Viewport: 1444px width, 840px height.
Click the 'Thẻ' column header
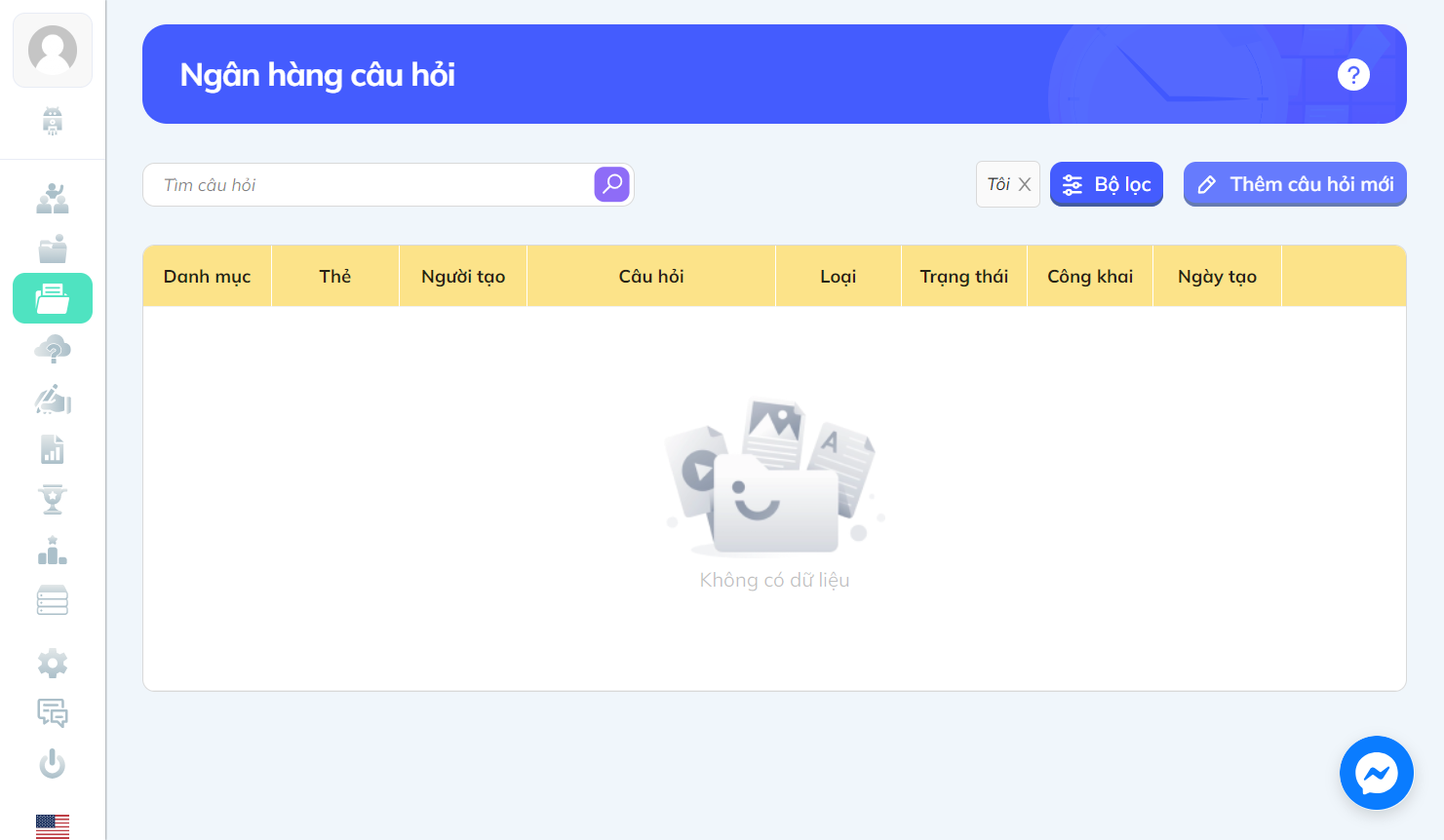335,277
